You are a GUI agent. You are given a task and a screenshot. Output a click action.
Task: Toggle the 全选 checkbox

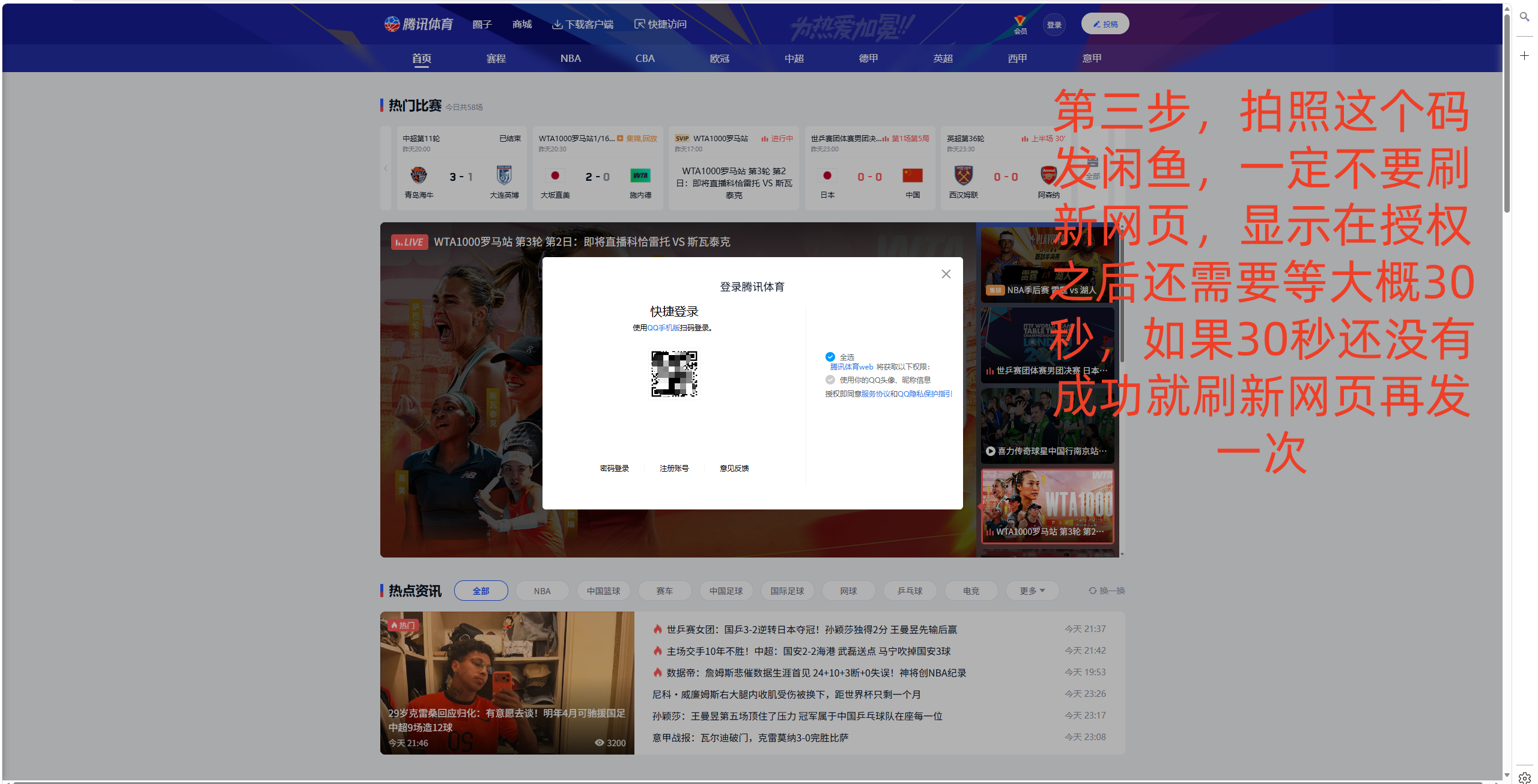[x=830, y=357]
